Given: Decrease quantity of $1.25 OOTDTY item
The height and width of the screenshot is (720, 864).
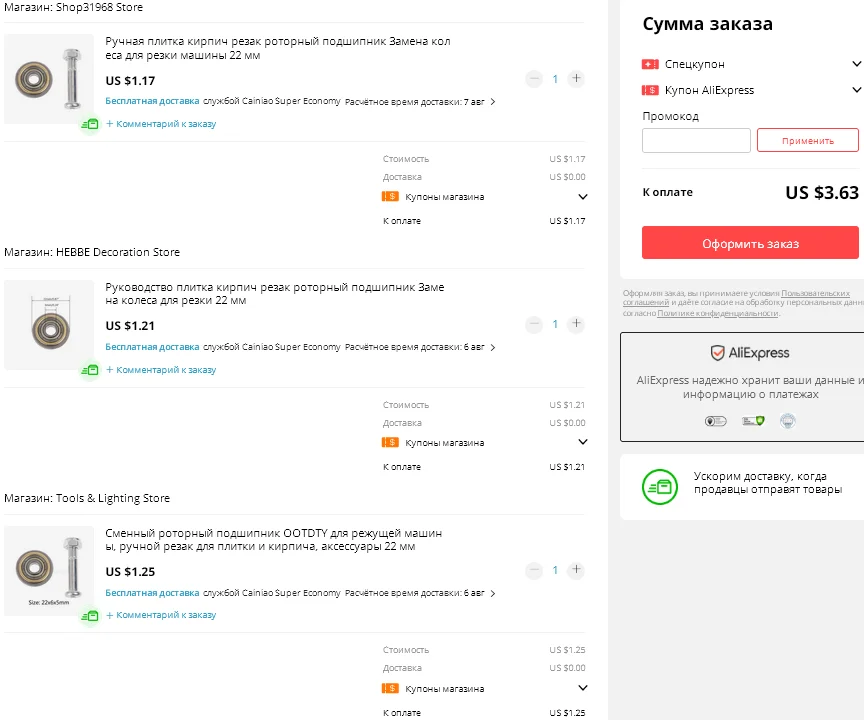Looking at the screenshot, I should [x=534, y=570].
